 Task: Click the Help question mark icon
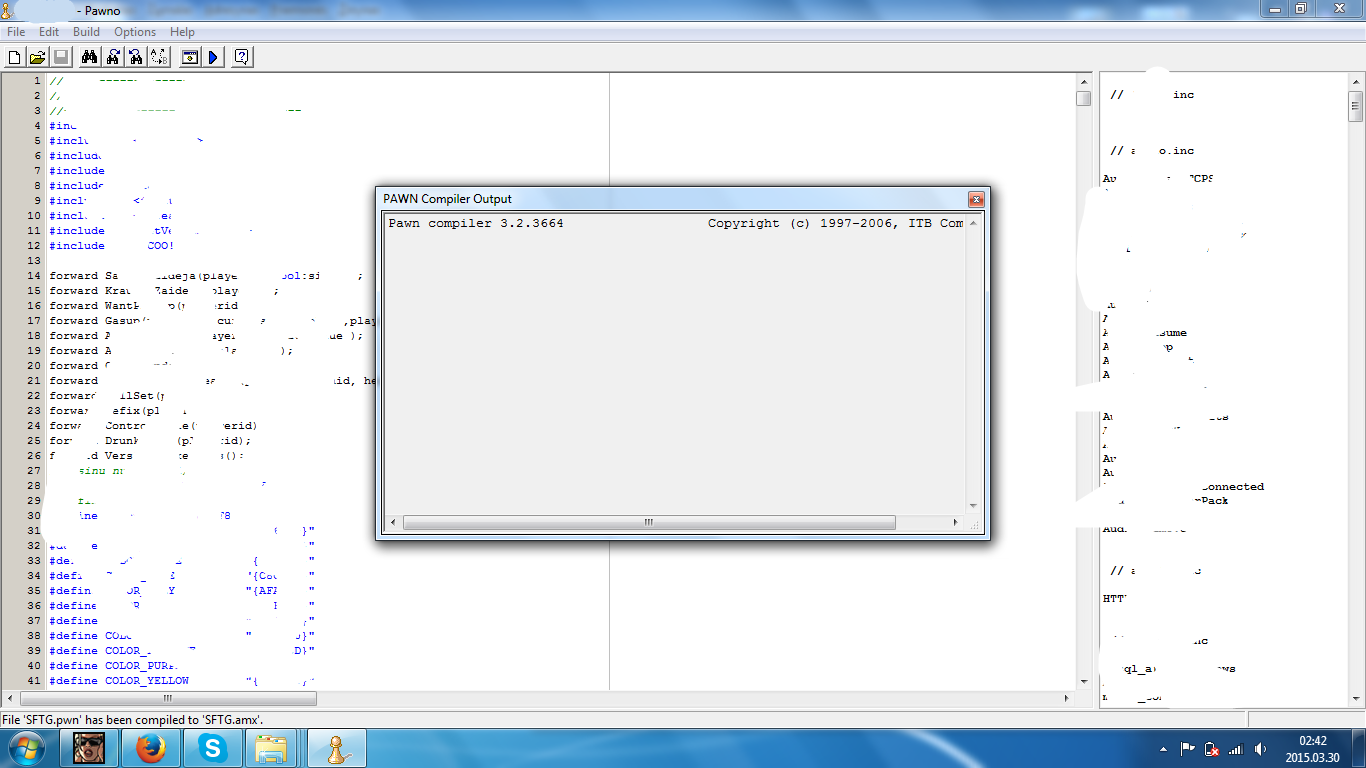pyautogui.click(x=242, y=57)
